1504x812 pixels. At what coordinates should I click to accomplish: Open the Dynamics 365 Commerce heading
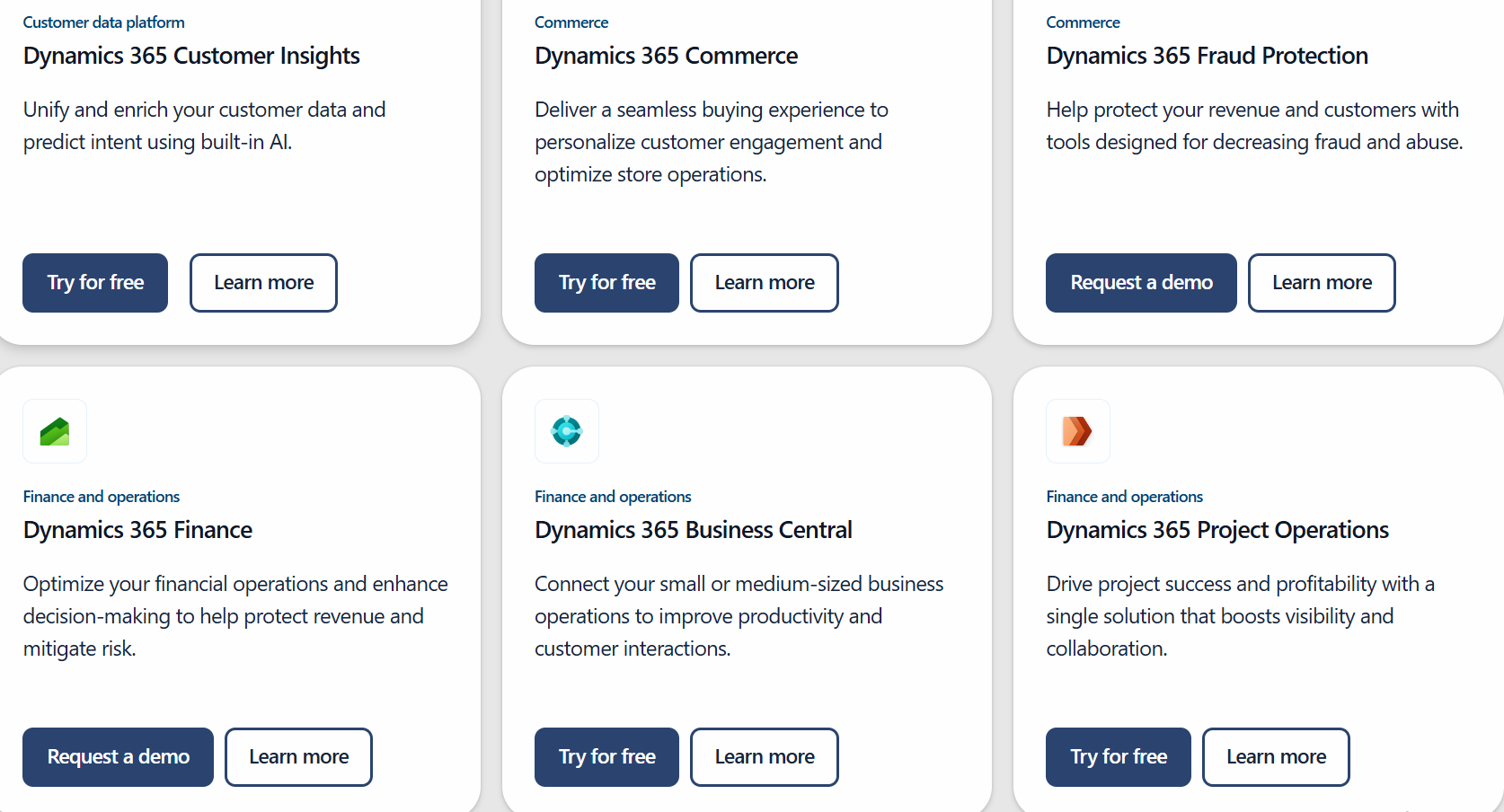[666, 56]
